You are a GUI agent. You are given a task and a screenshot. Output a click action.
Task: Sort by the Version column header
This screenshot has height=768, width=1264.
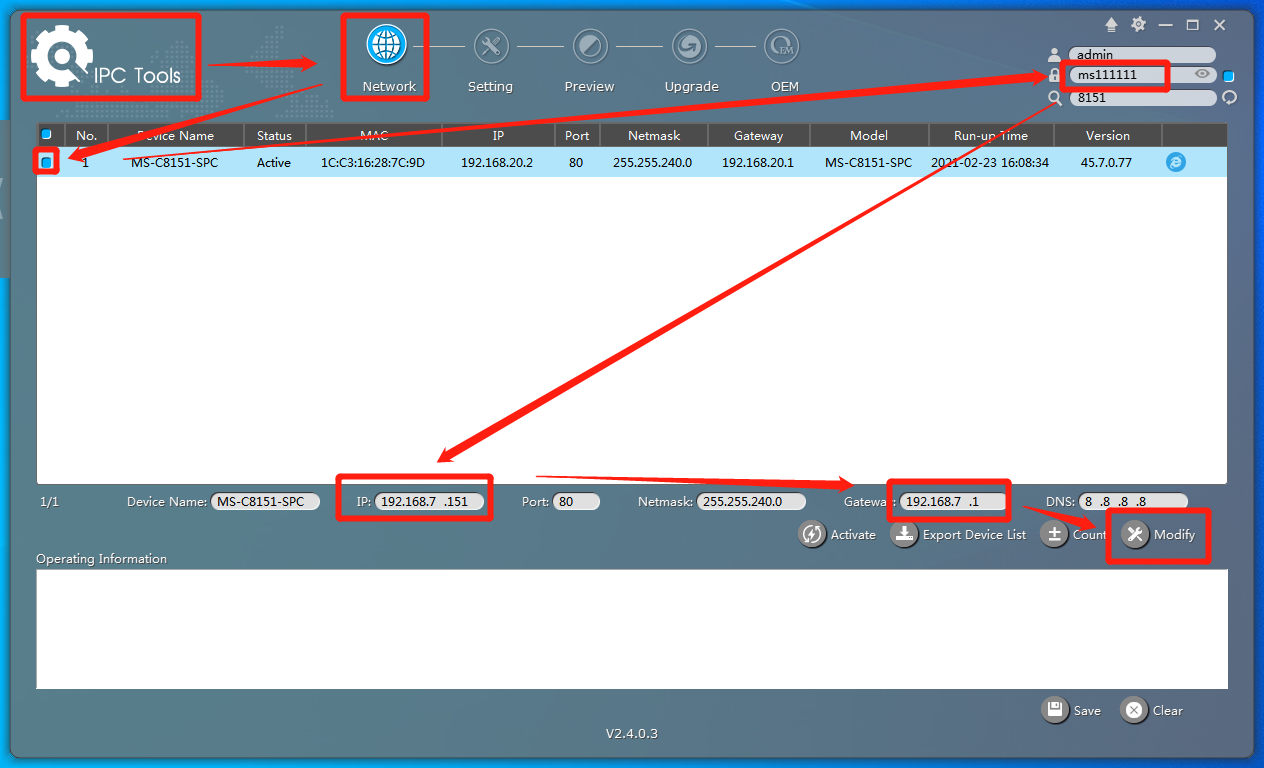coord(1108,135)
